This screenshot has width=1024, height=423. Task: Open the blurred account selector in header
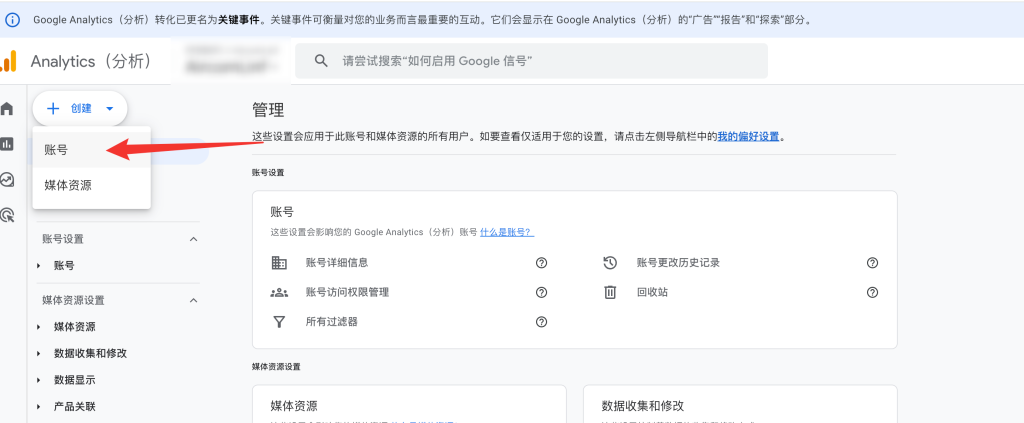(232, 59)
